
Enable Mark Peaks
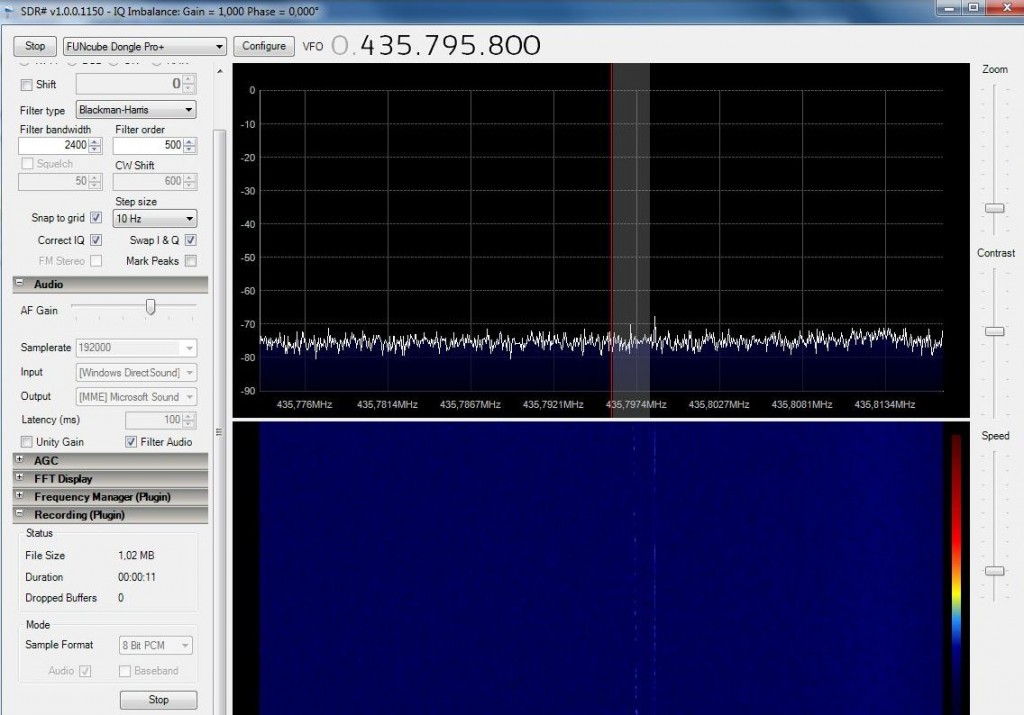189,260
